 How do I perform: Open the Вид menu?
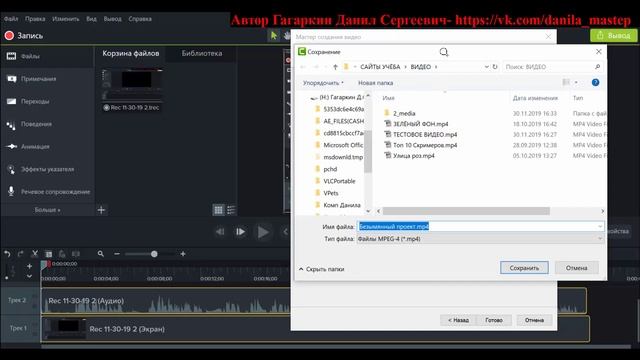(x=91, y=19)
